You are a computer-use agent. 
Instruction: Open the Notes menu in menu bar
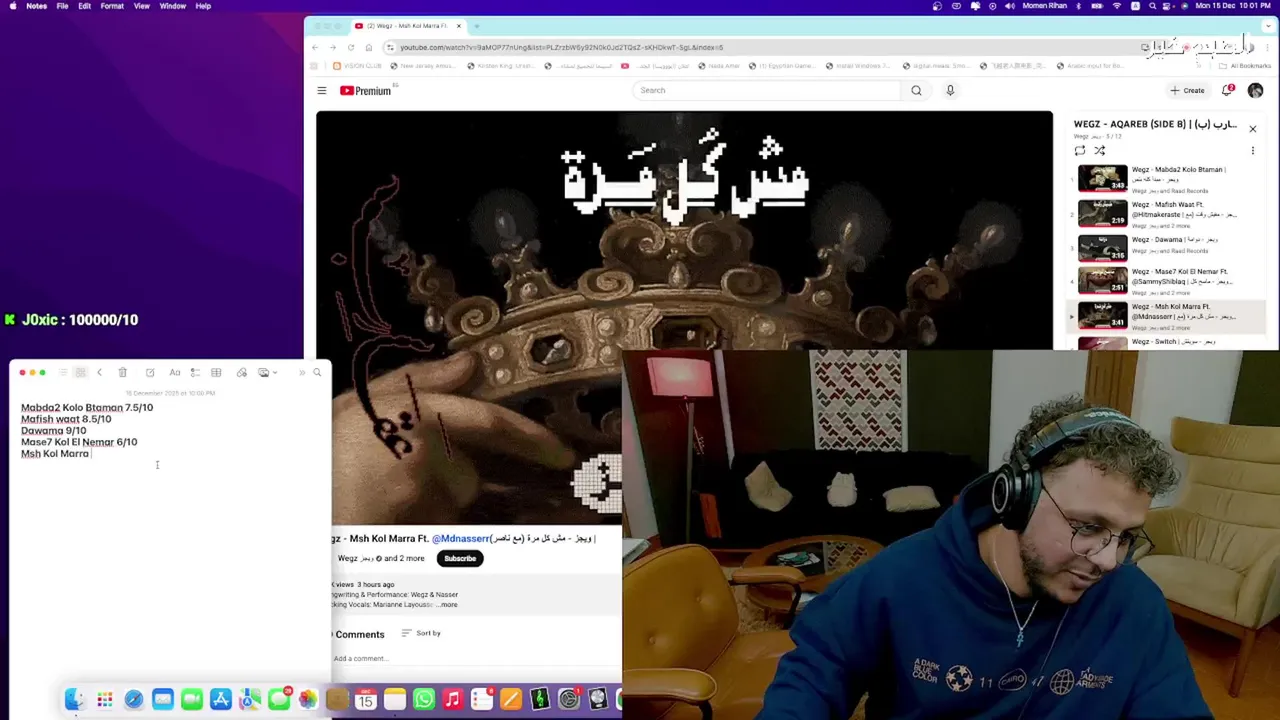click(x=36, y=6)
